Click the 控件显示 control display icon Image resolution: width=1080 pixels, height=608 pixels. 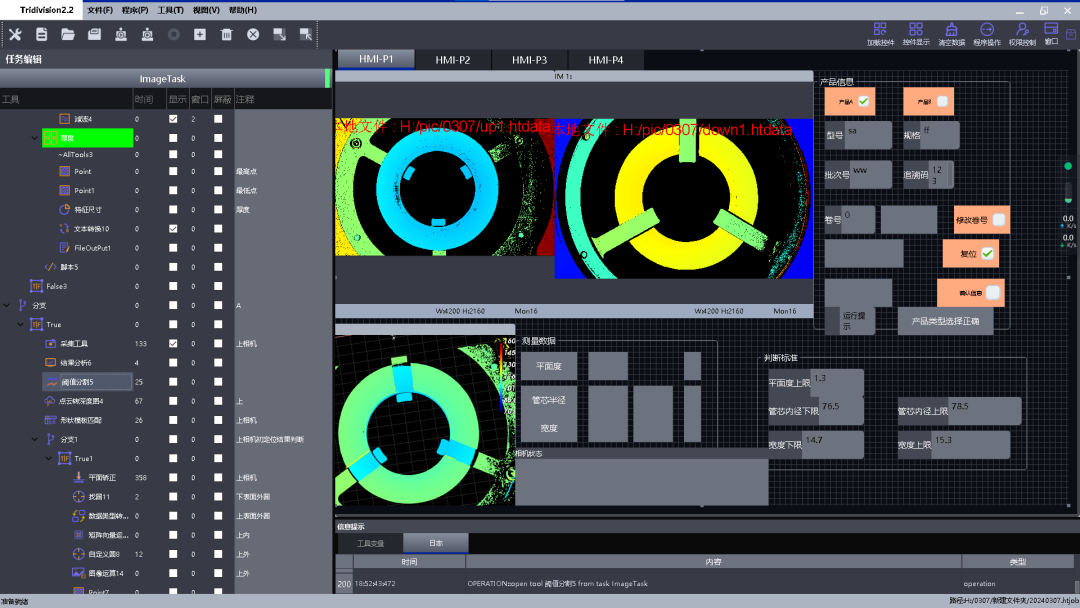click(x=916, y=30)
